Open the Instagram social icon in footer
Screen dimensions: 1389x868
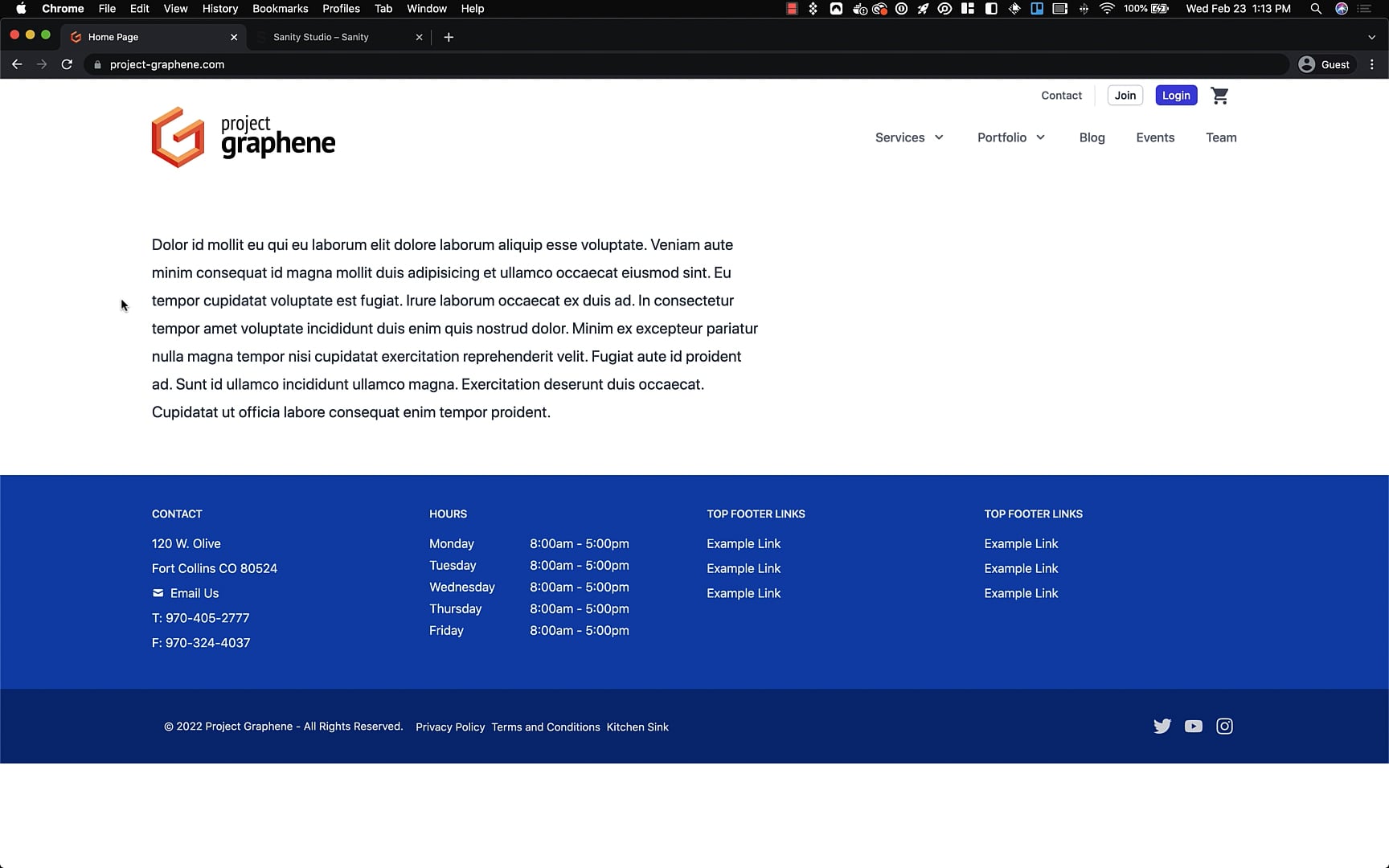click(1224, 727)
